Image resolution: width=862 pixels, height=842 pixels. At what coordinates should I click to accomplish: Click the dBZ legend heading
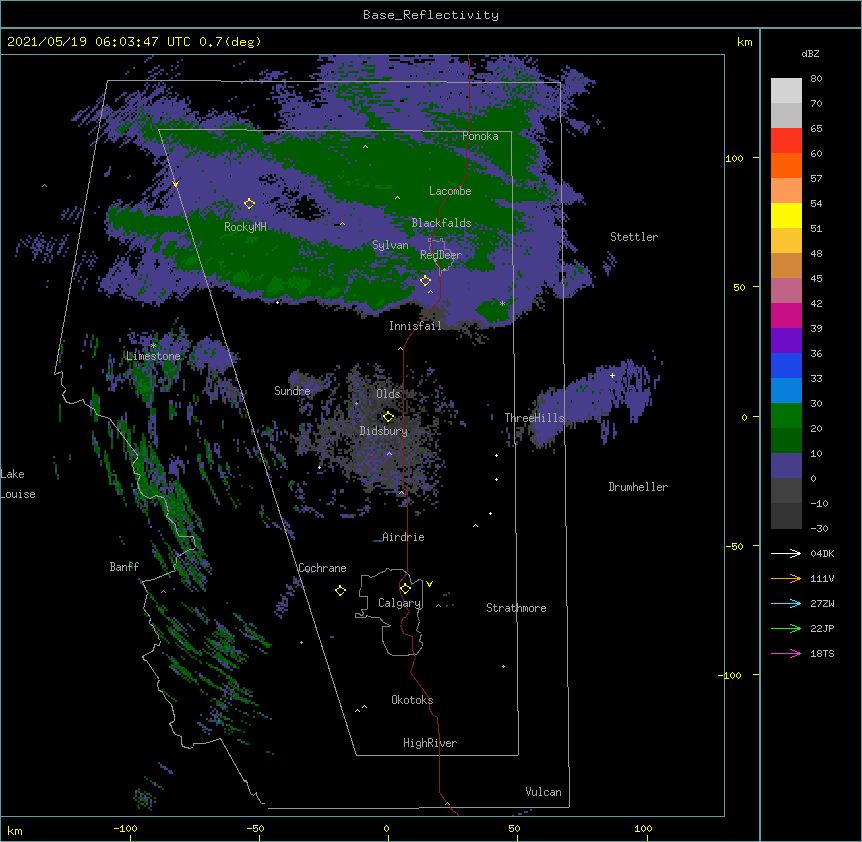point(810,53)
